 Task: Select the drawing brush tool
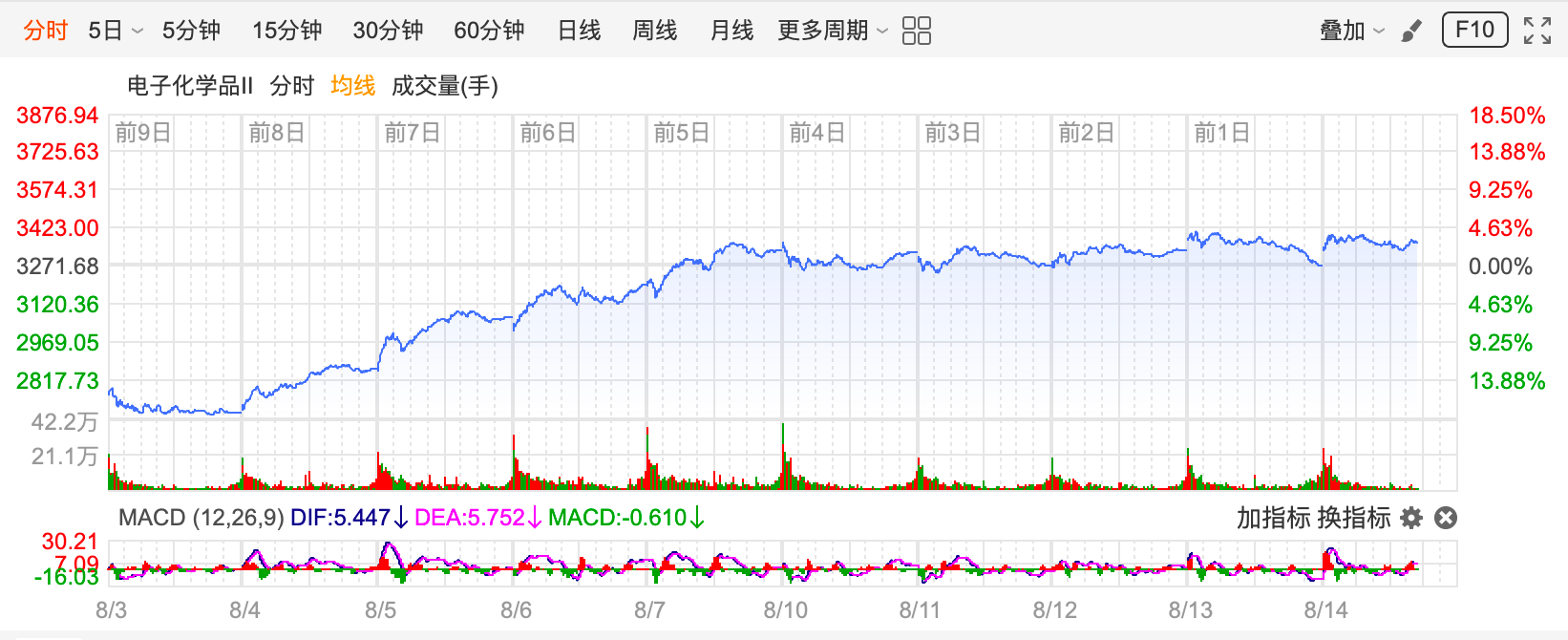click(x=1411, y=31)
